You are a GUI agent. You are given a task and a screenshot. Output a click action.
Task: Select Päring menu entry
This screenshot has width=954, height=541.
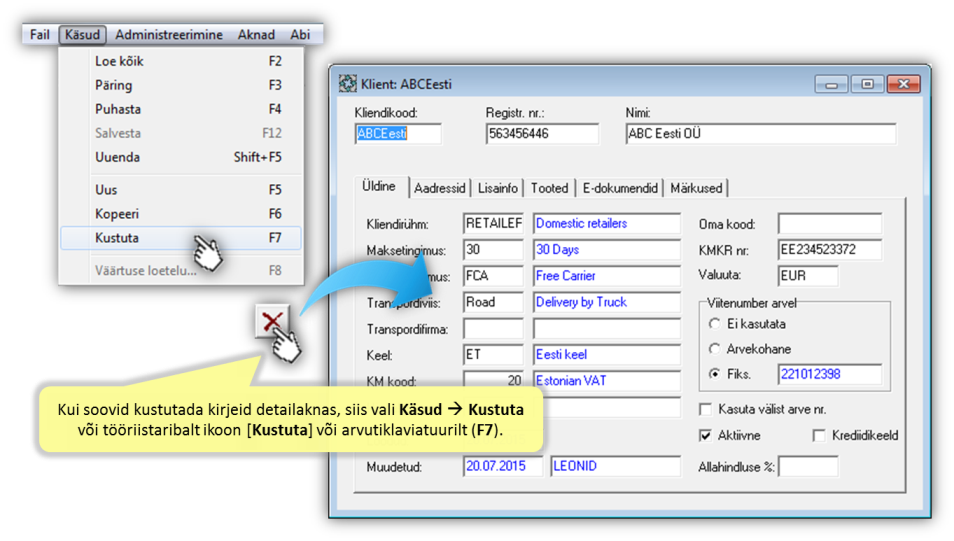(181, 85)
